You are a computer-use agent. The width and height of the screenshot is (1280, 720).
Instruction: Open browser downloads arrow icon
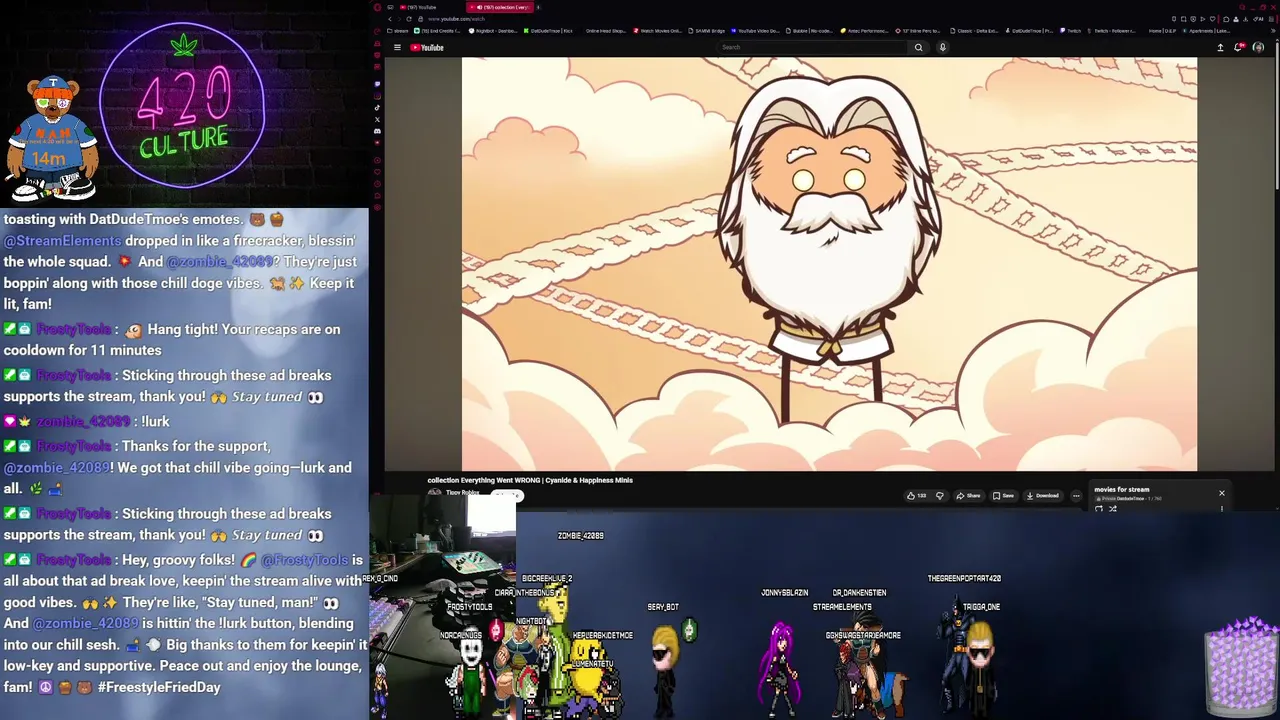click(1246, 19)
